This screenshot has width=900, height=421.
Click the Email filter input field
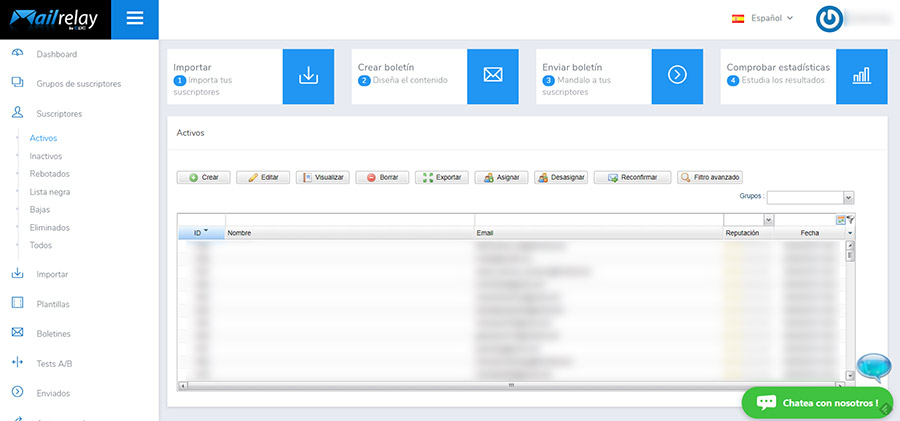(599, 220)
